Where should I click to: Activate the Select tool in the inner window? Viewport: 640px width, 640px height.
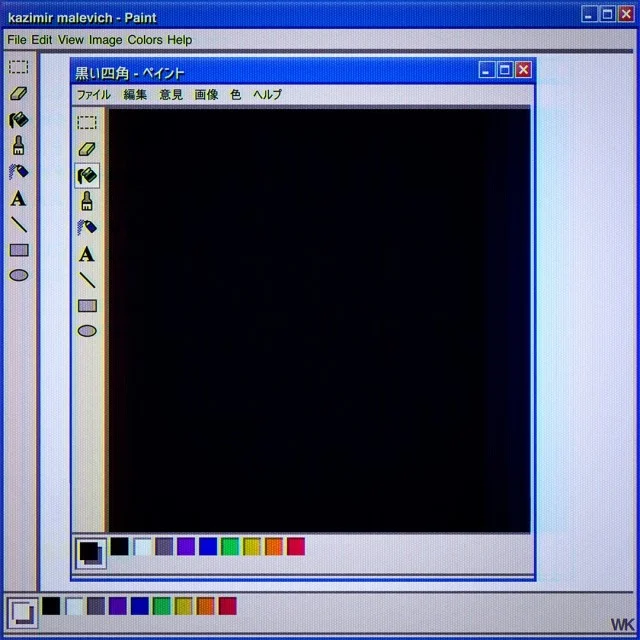pos(87,122)
